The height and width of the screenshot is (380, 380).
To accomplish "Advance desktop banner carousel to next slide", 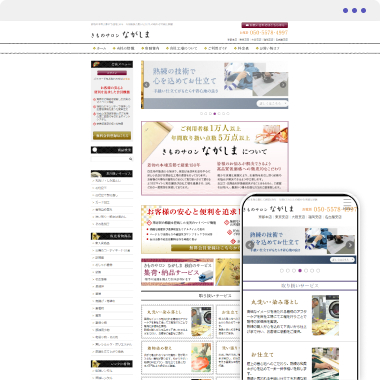I will point(283,85).
